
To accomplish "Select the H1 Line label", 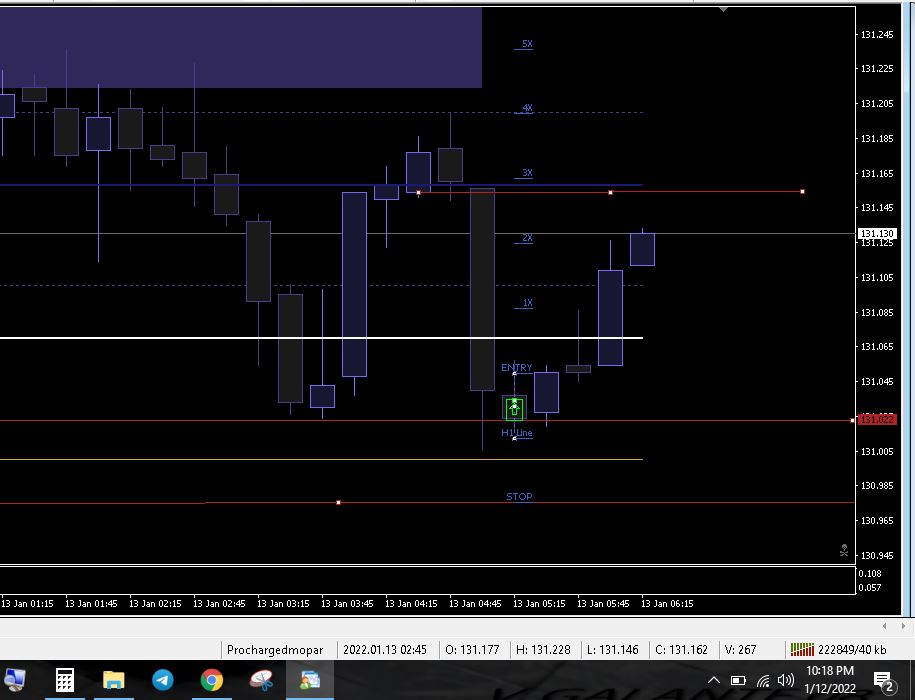I will [516, 433].
